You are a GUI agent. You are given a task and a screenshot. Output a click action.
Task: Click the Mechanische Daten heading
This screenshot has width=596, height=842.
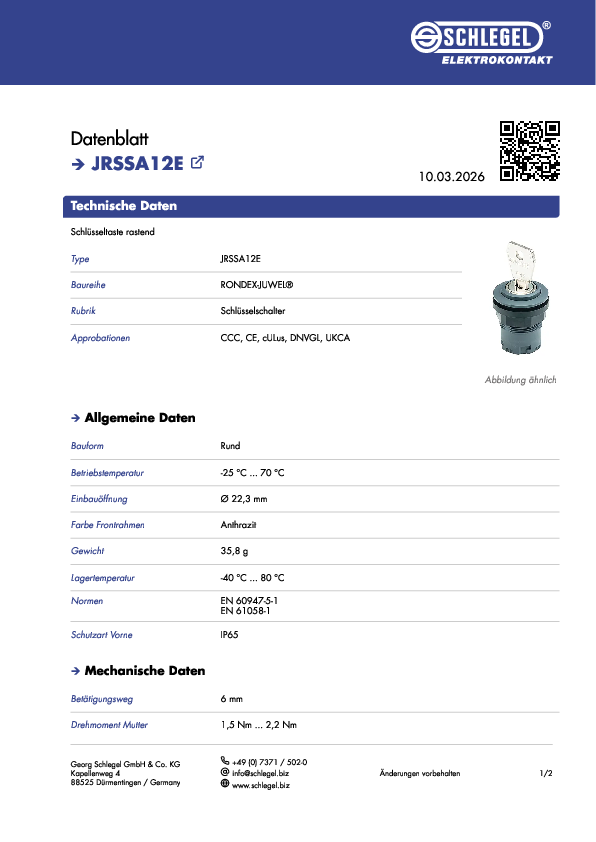145,671
